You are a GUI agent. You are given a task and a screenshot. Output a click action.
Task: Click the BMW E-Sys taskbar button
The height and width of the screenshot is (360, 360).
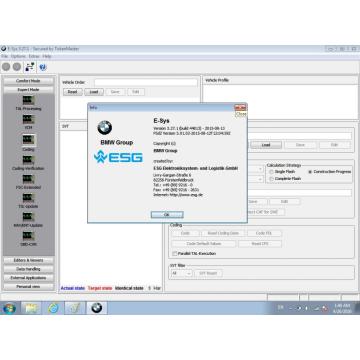pos(97,308)
